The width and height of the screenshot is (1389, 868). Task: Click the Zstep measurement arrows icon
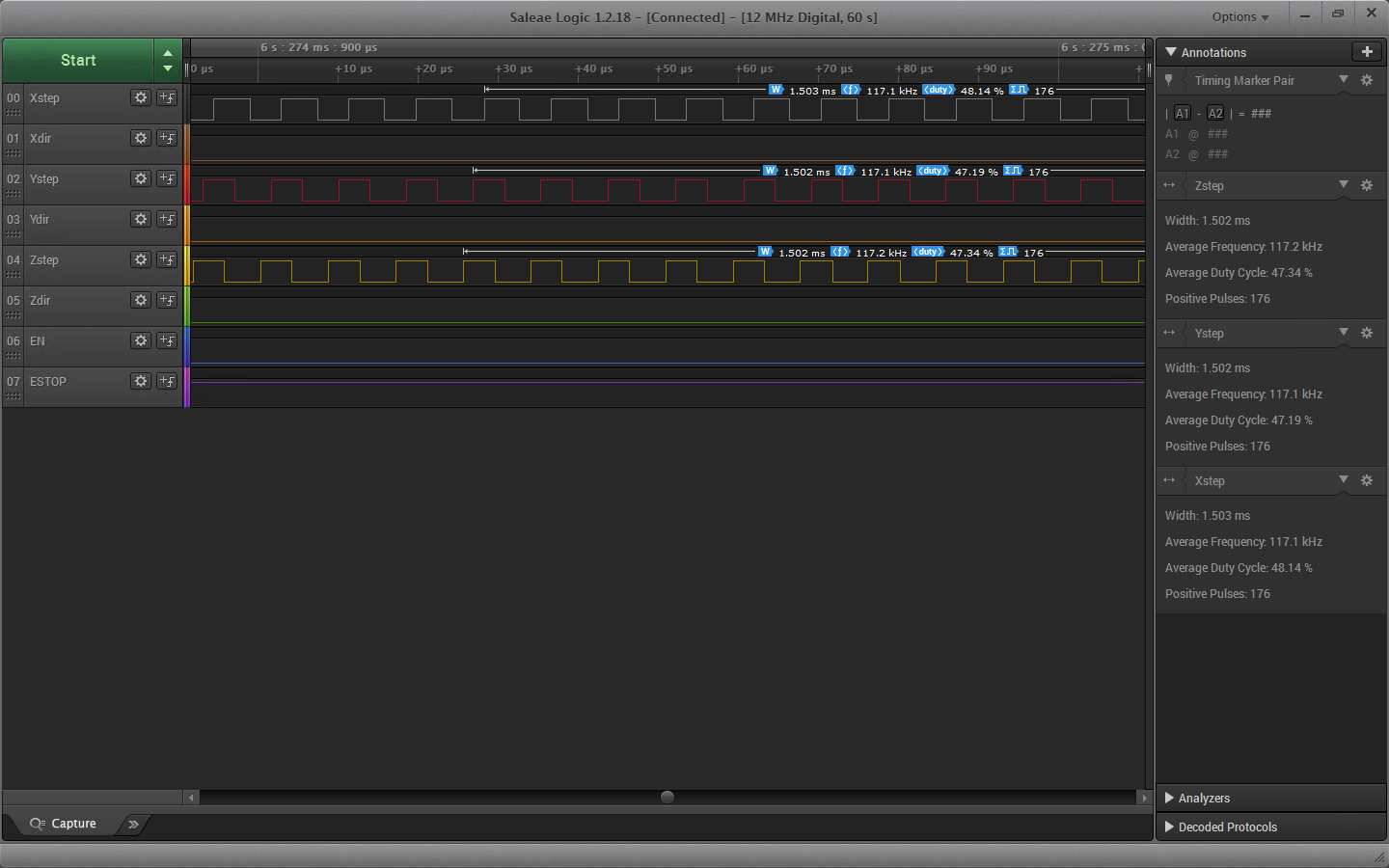1169,185
